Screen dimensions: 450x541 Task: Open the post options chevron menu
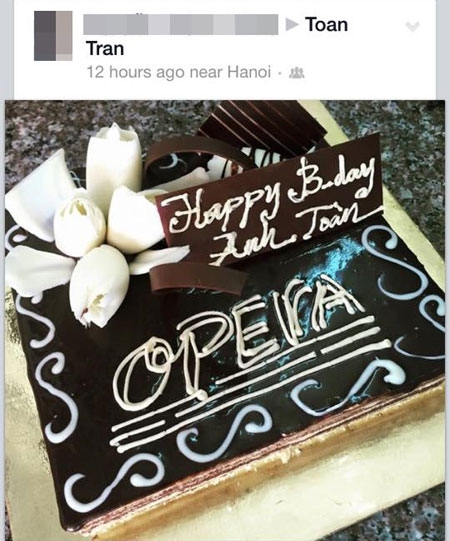[x=412, y=27]
